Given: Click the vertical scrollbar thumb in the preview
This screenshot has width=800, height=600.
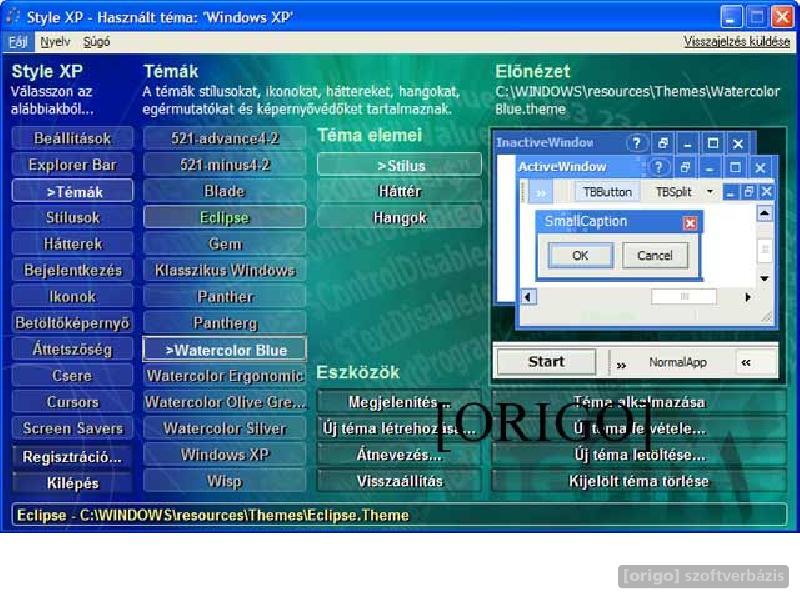Looking at the screenshot, I should (764, 250).
